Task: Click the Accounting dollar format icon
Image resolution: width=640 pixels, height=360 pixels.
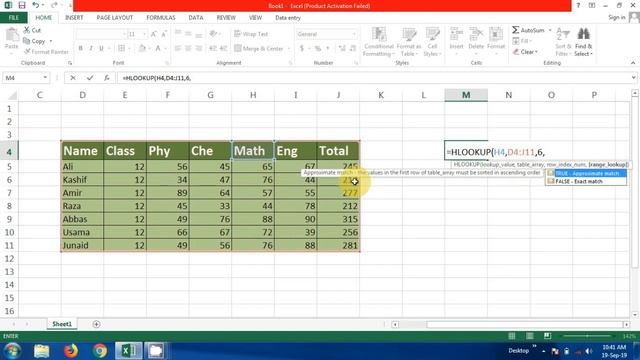Action: click(302, 49)
